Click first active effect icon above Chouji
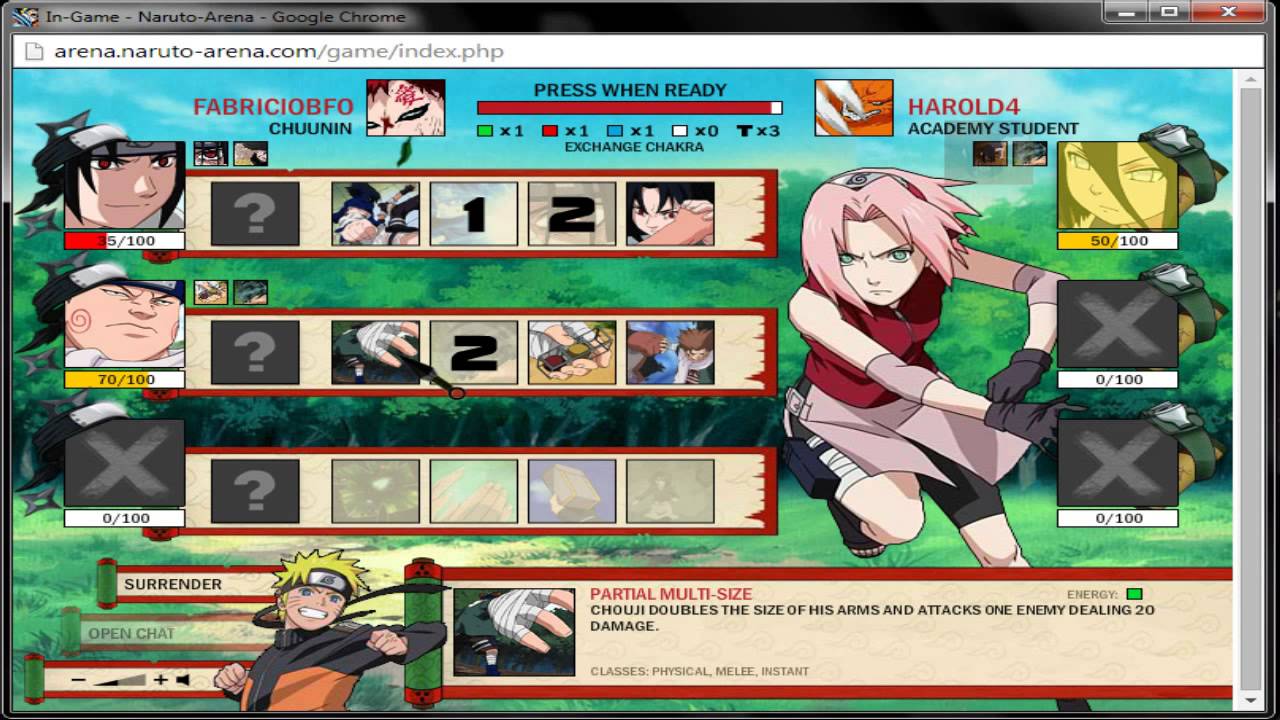 pyautogui.click(x=210, y=292)
